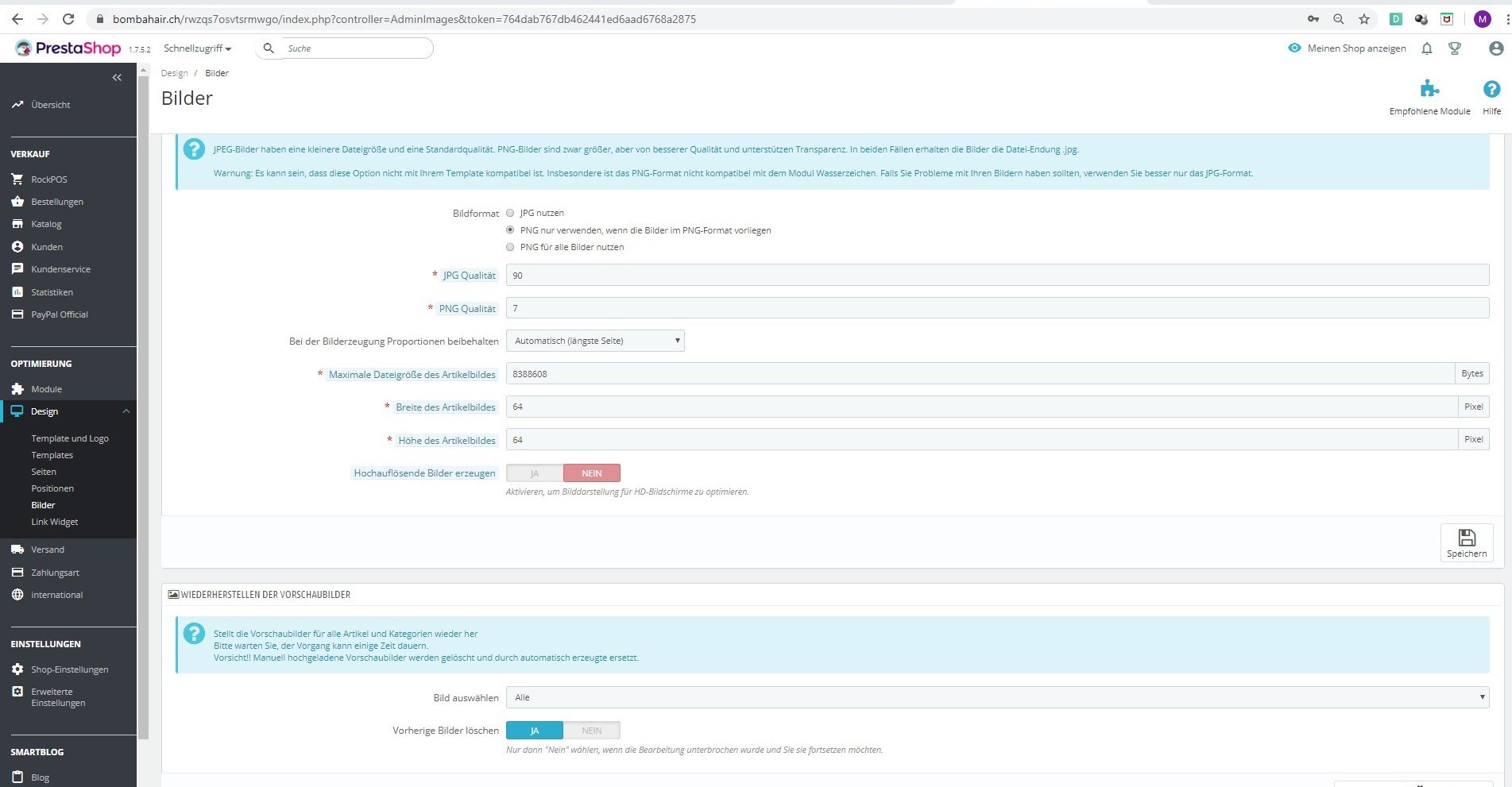Click the browser address bar URL
This screenshot has height=787, width=1512.
[404, 19]
